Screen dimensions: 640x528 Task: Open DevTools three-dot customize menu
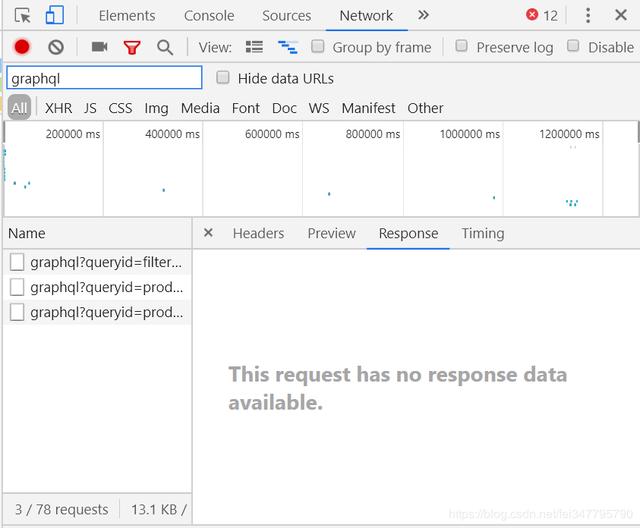coord(588,16)
